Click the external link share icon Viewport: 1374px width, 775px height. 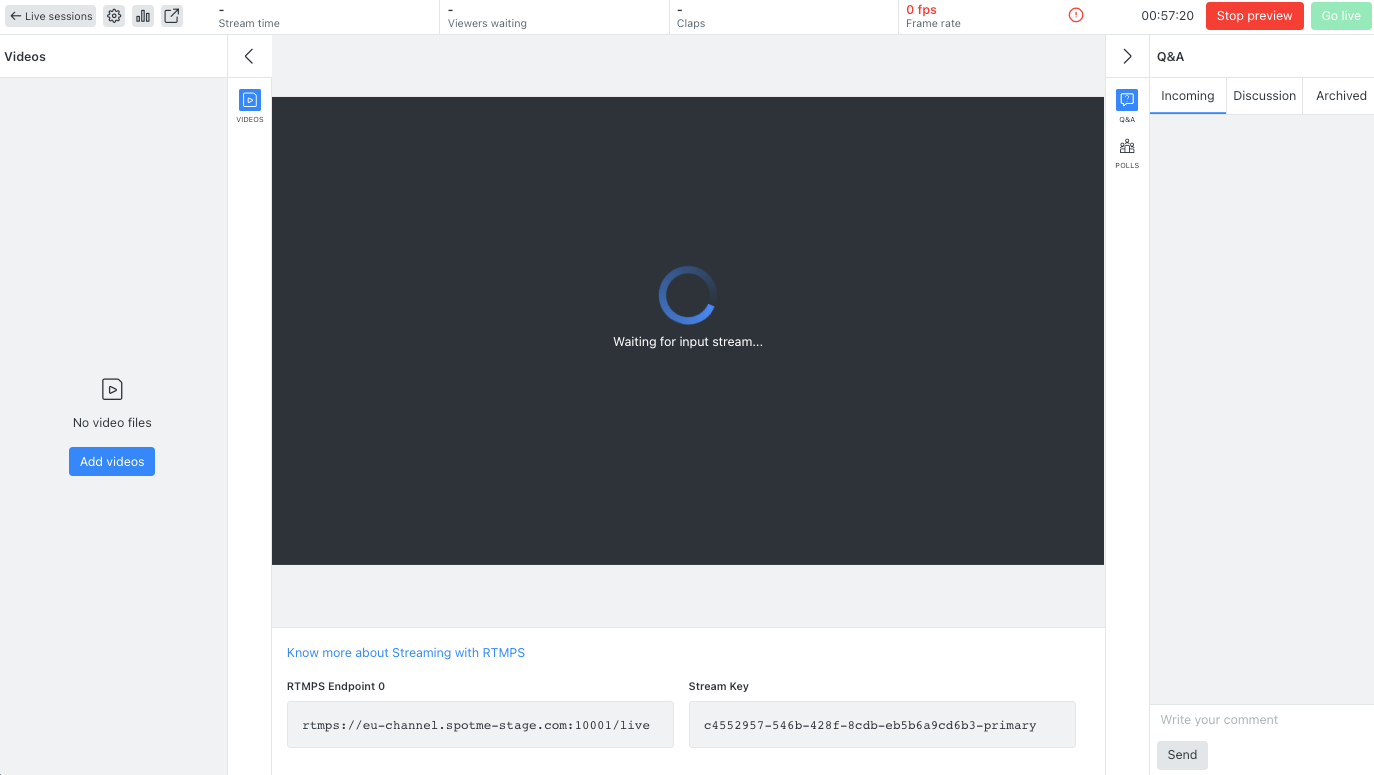171,16
